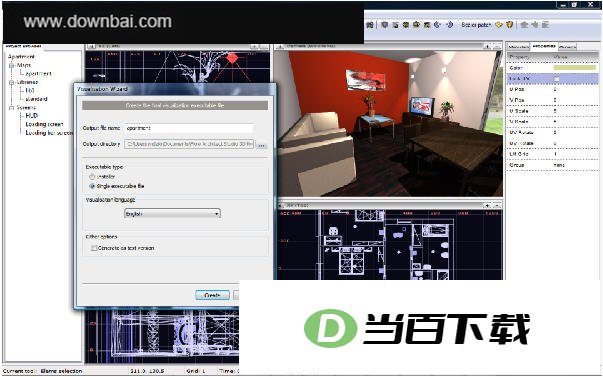
Task: Select the Group property value
Action: [560, 165]
